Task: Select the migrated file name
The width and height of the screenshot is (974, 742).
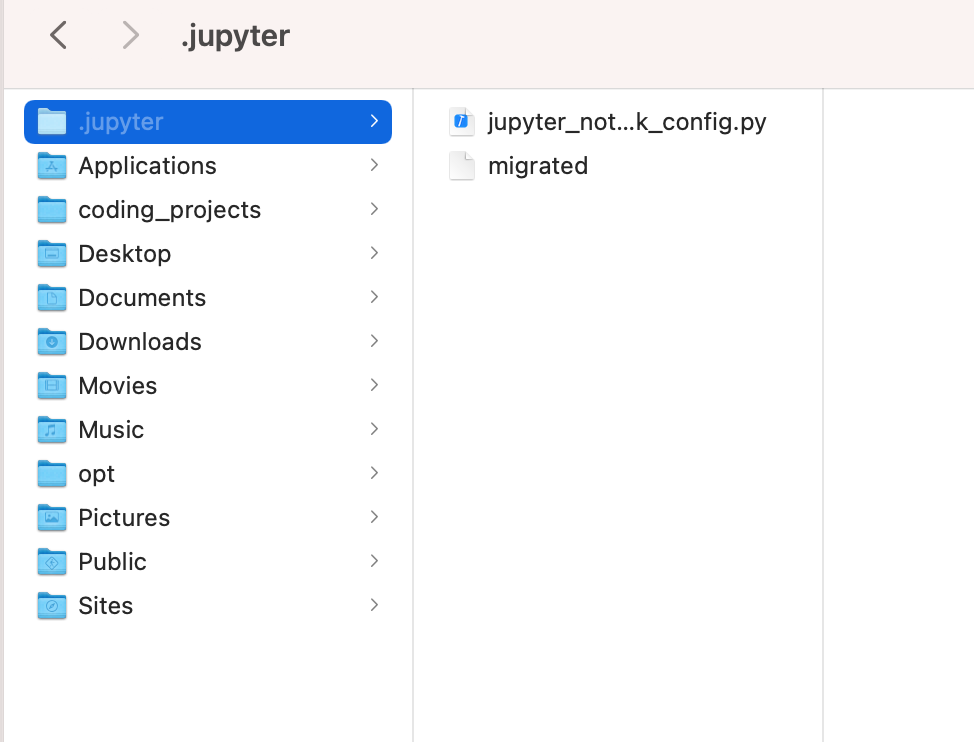Action: tap(538, 167)
